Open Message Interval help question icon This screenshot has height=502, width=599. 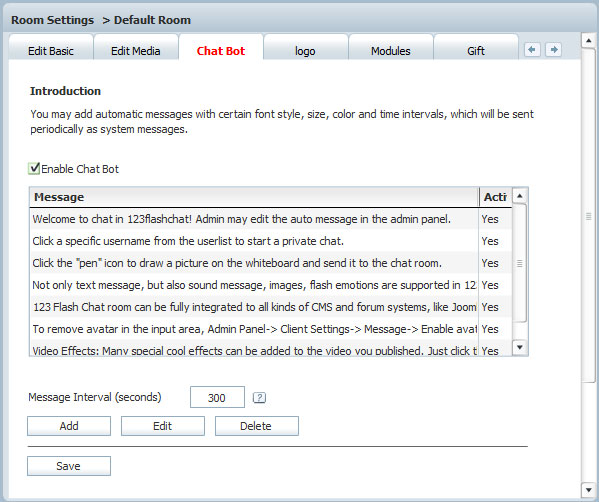point(259,398)
